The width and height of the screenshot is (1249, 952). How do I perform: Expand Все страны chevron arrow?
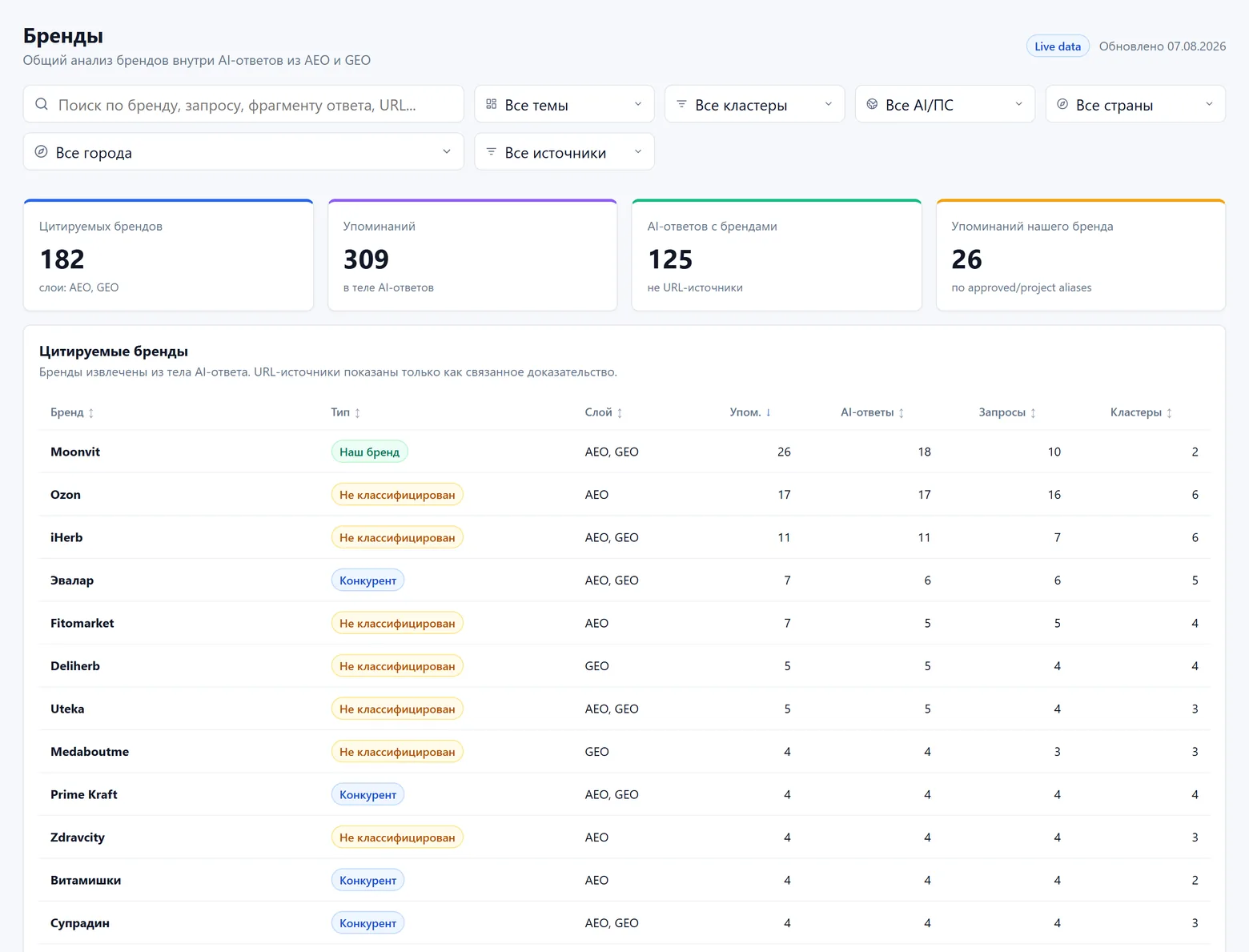click(x=1209, y=104)
